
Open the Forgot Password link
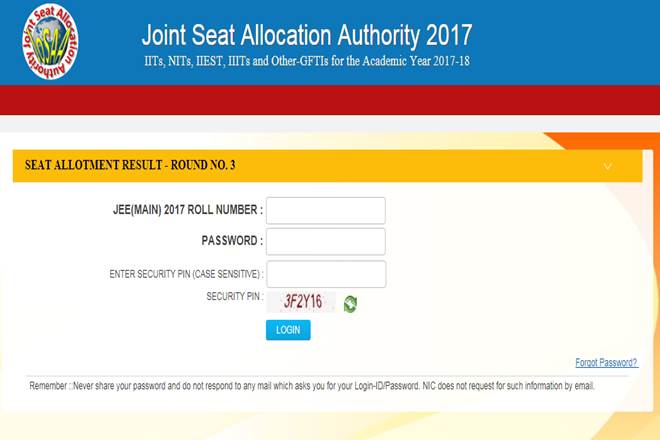click(x=606, y=362)
